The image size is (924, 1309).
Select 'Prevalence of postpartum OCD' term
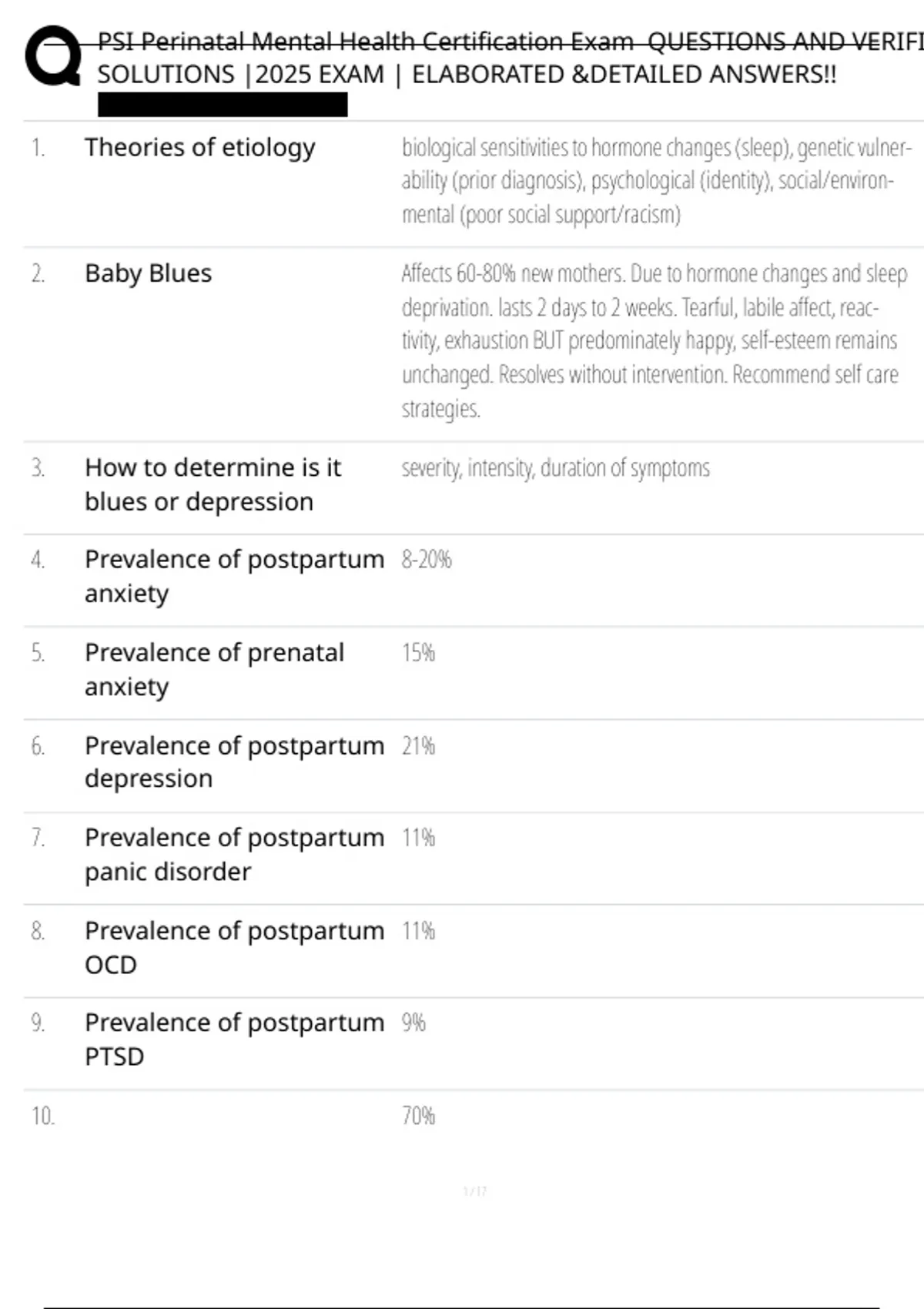tap(233, 947)
